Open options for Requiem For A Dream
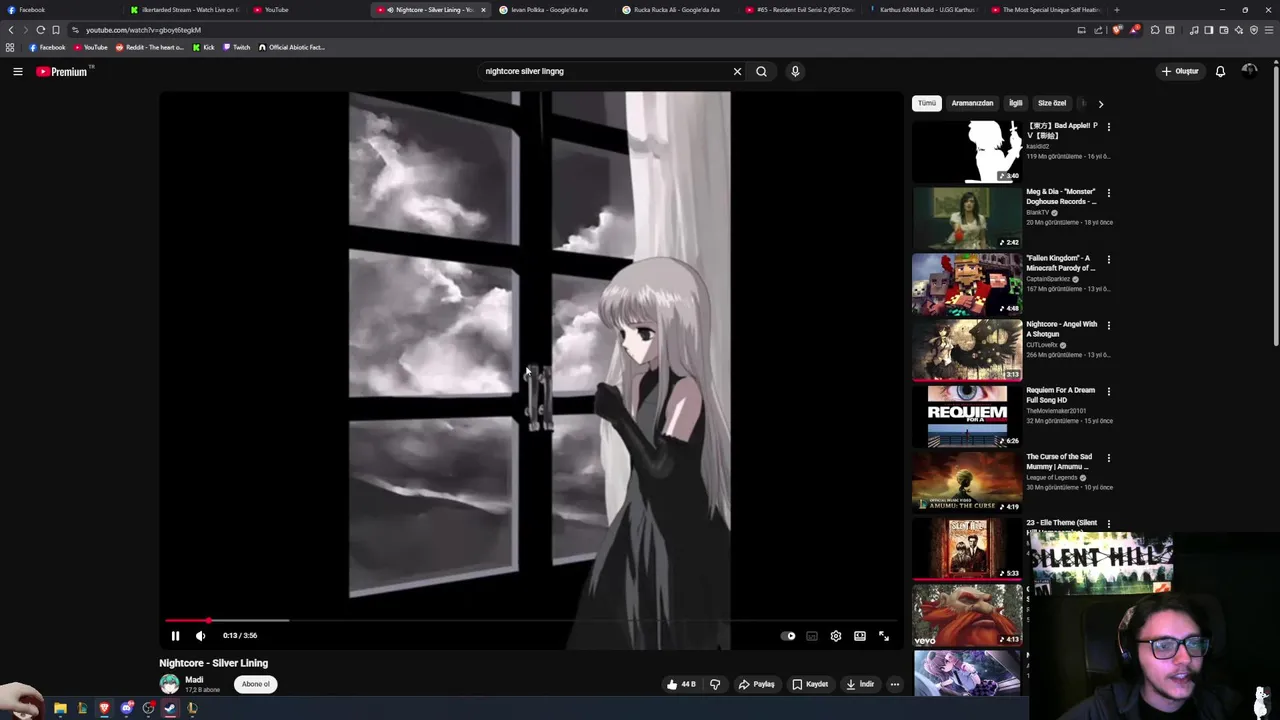The width and height of the screenshot is (1280, 720). (1108, 391)
